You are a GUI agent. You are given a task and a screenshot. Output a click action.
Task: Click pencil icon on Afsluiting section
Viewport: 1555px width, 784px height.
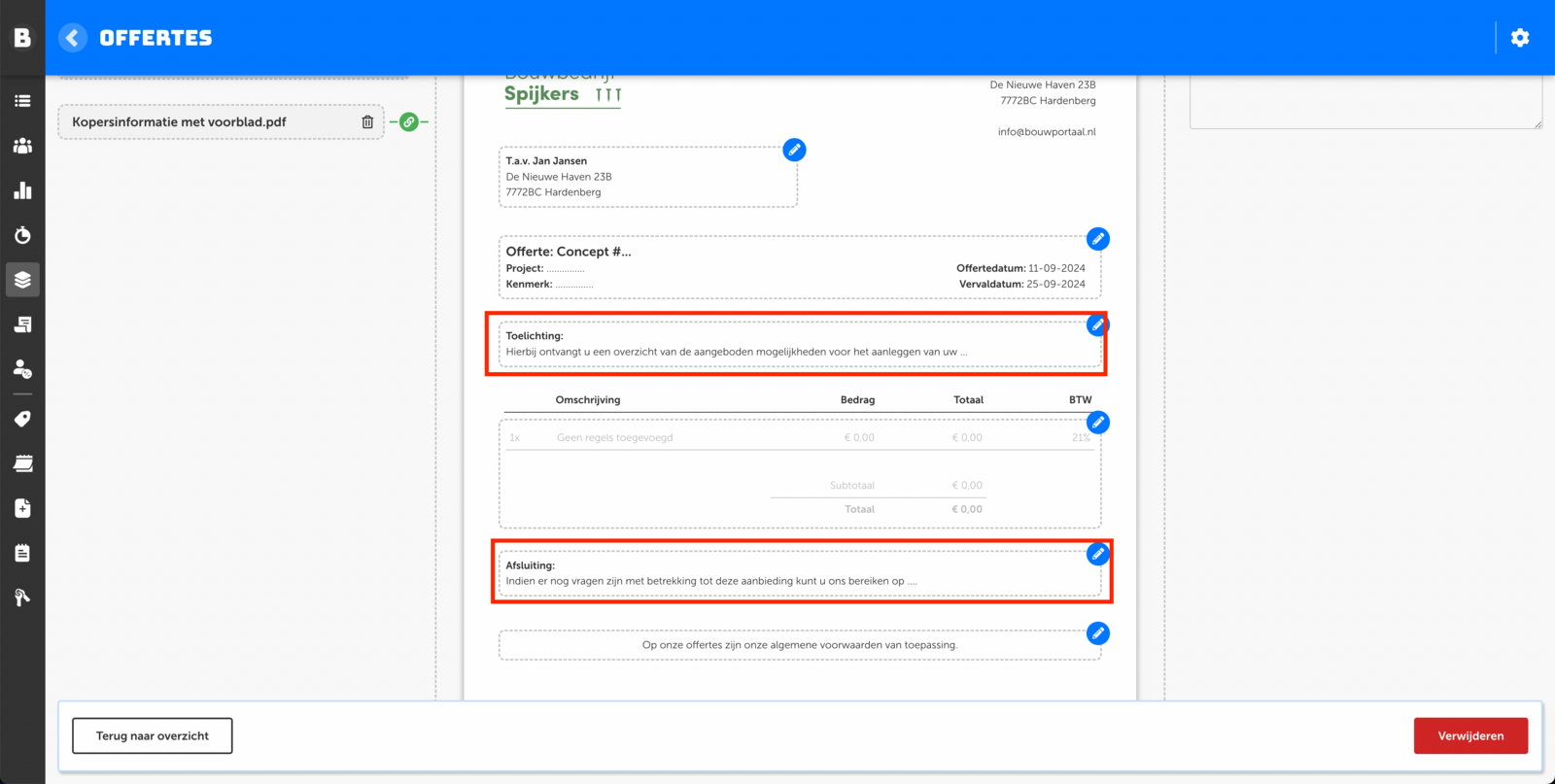click(1097, 554)
